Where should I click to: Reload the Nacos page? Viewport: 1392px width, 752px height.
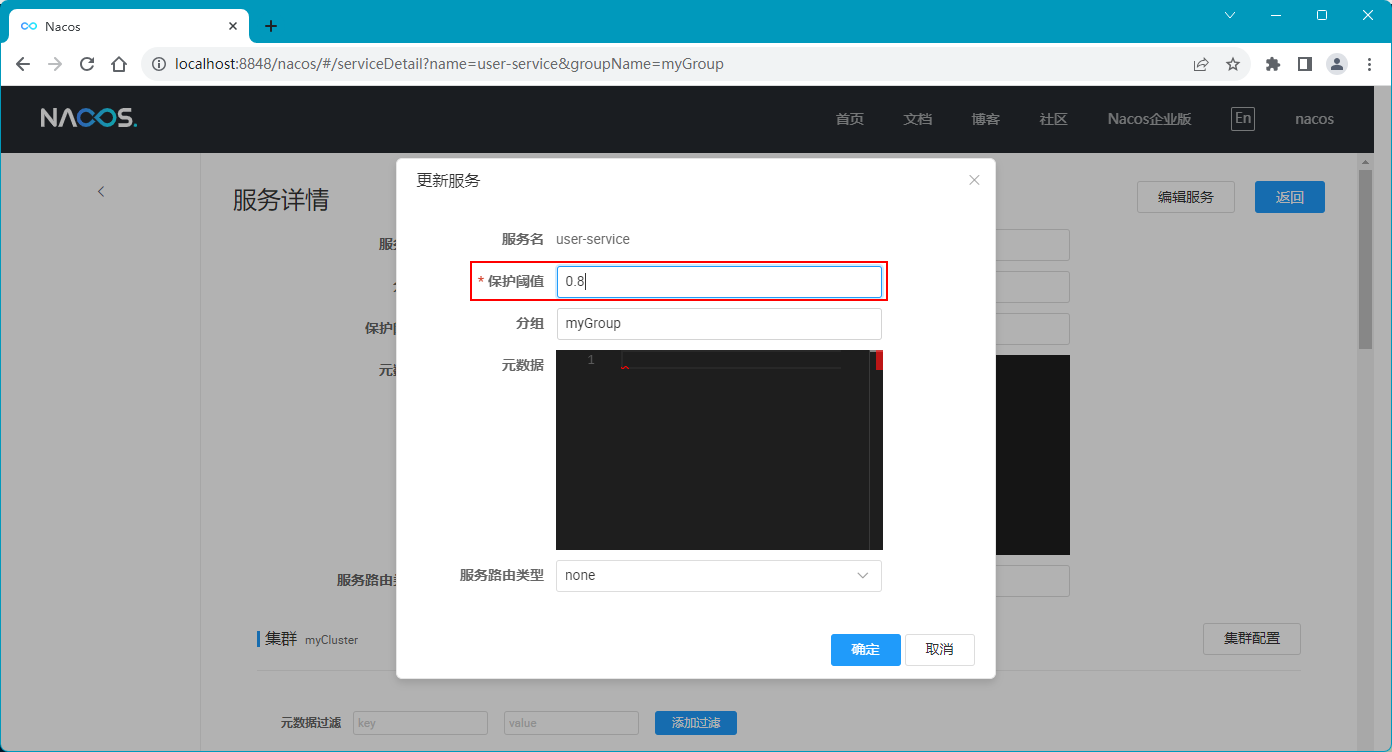(87, 64)
